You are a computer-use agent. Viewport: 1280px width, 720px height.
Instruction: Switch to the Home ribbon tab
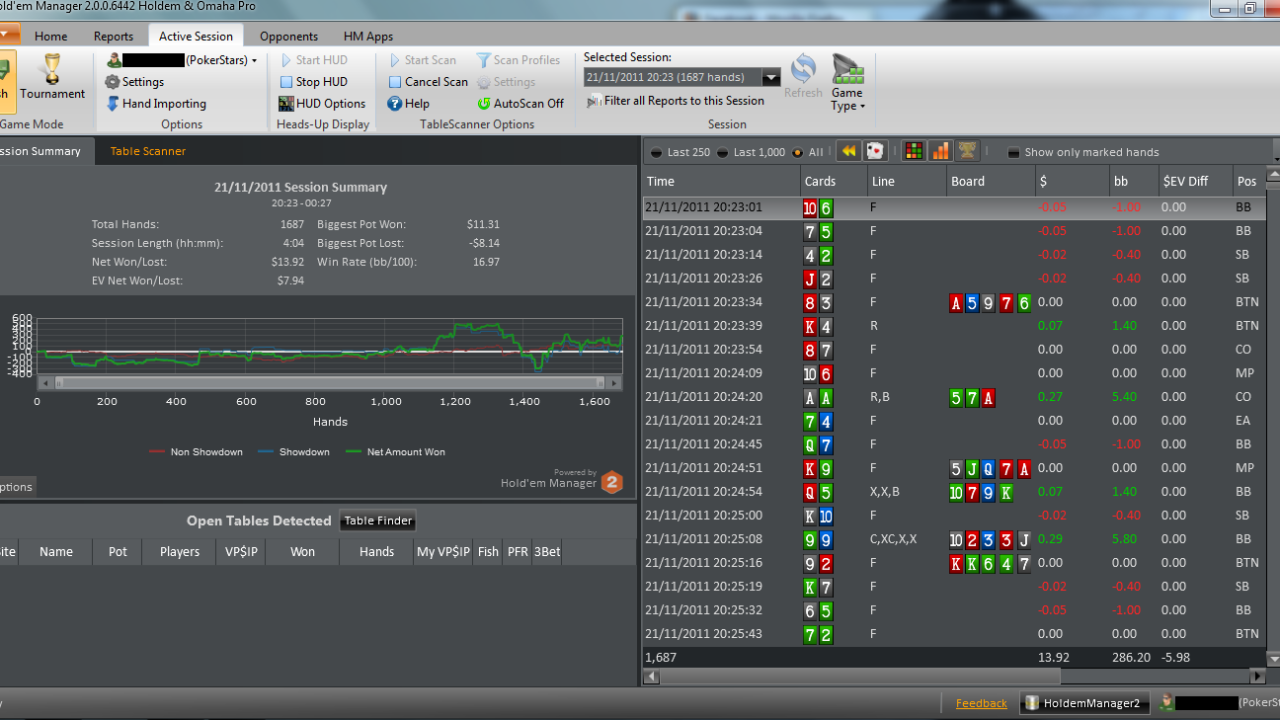[51, 36]
